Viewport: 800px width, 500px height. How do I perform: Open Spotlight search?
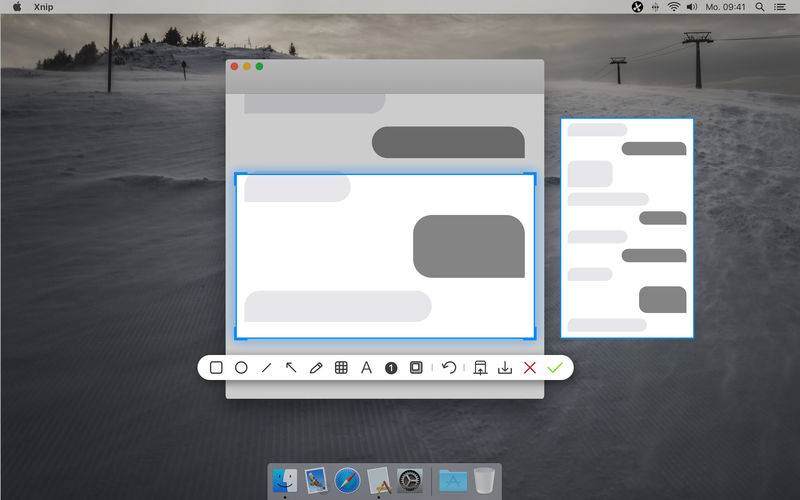pos(760,7)
